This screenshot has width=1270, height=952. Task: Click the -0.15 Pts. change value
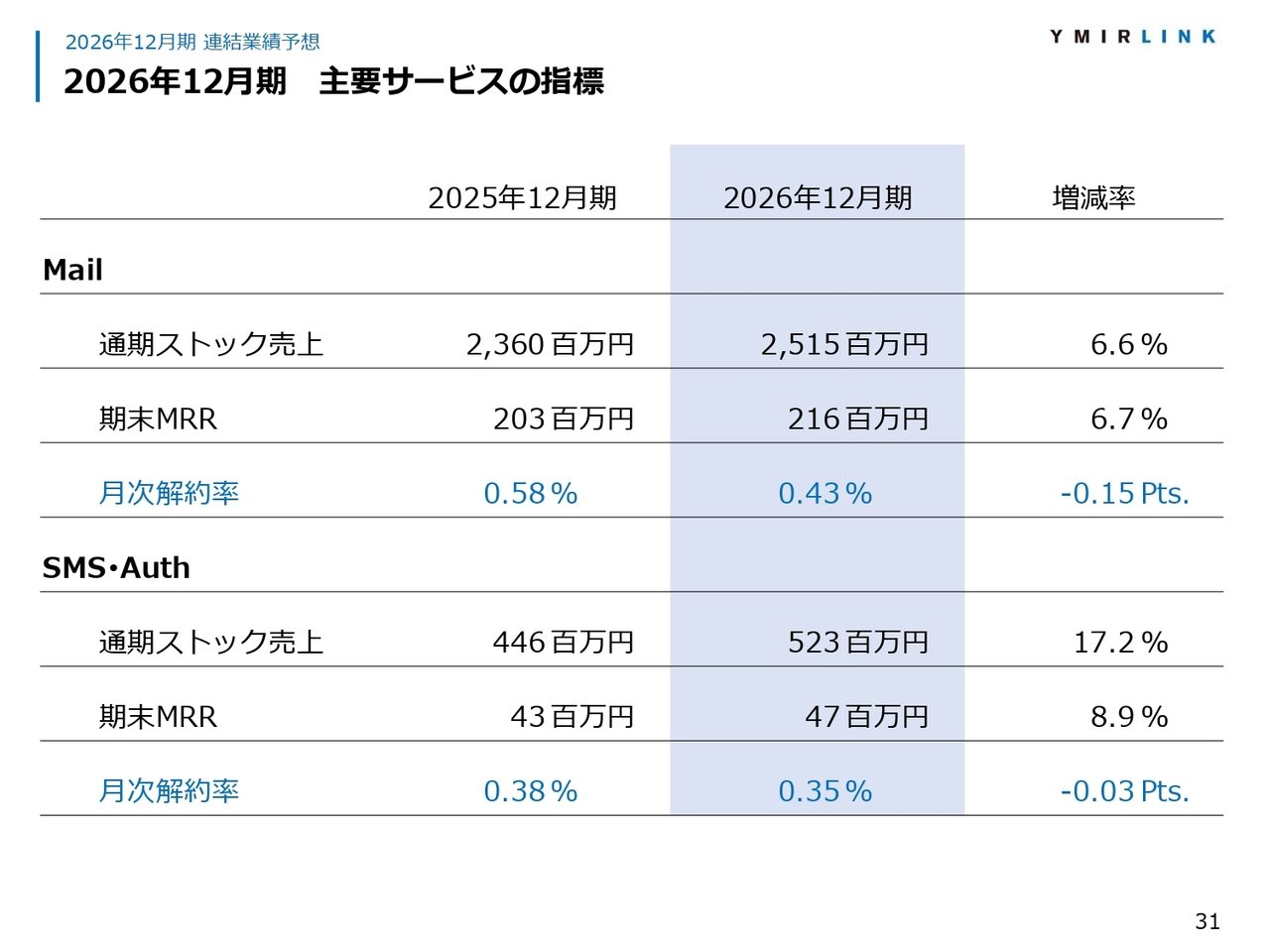click(x=1124, y=493)
